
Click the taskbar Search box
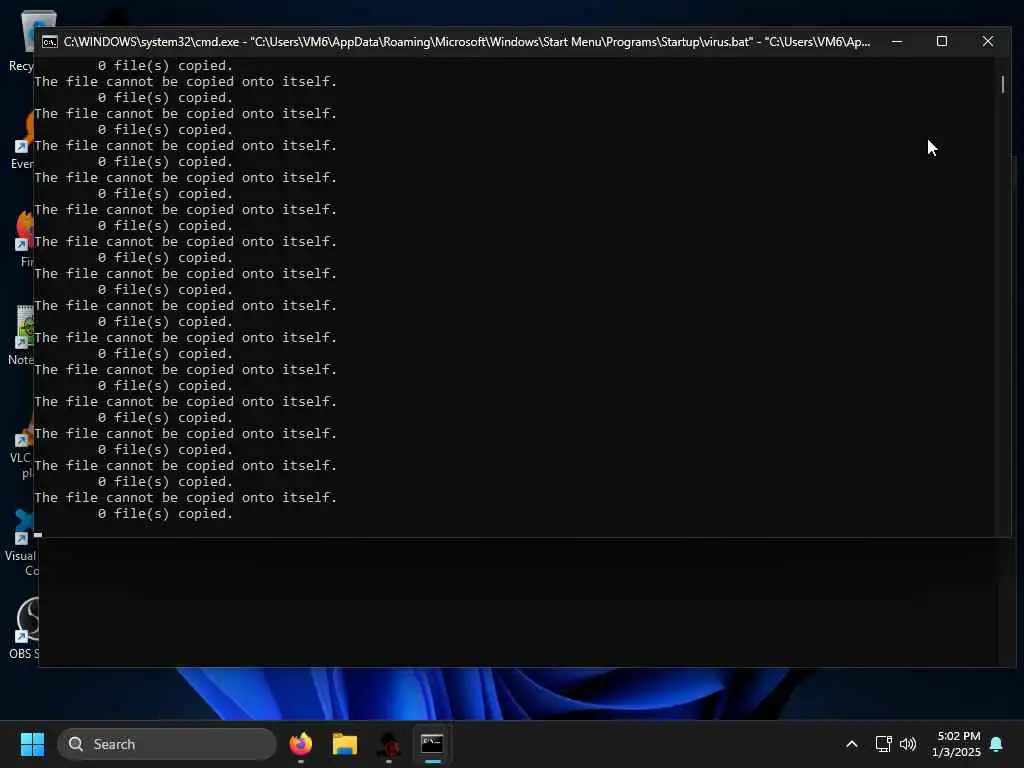167,744
